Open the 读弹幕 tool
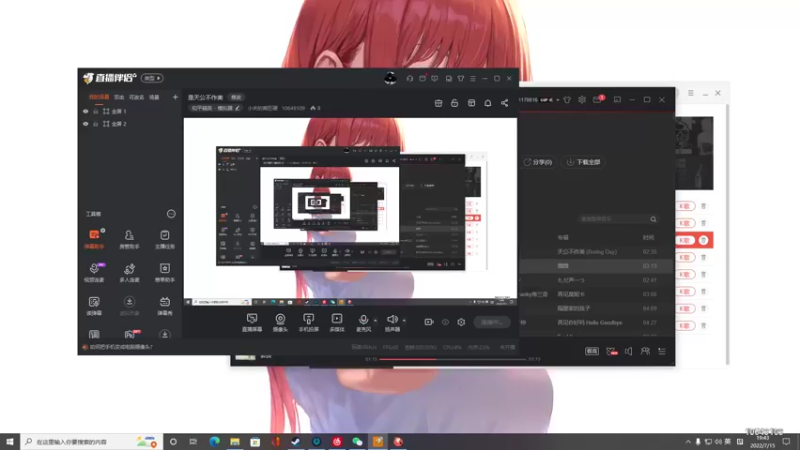The height and width of the screenshot is (450, 800). [x=94, y=306]
